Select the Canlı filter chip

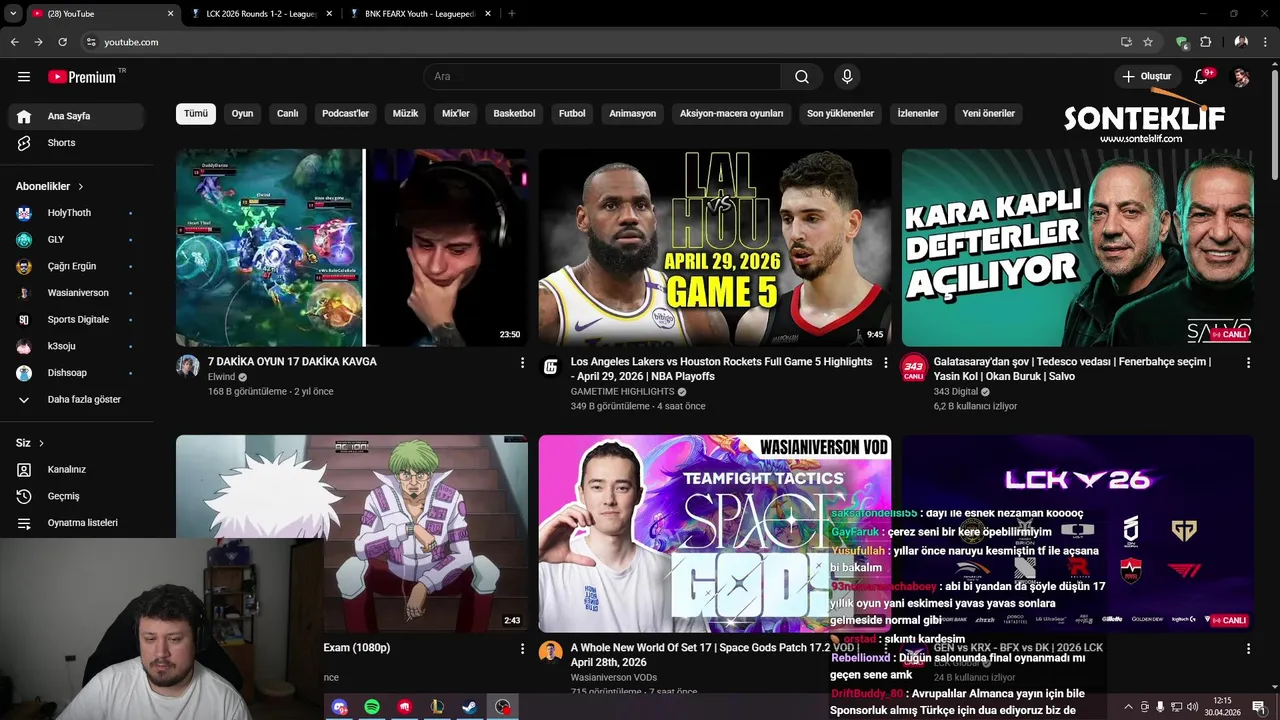pyautogui.click(x=288, y=113)
